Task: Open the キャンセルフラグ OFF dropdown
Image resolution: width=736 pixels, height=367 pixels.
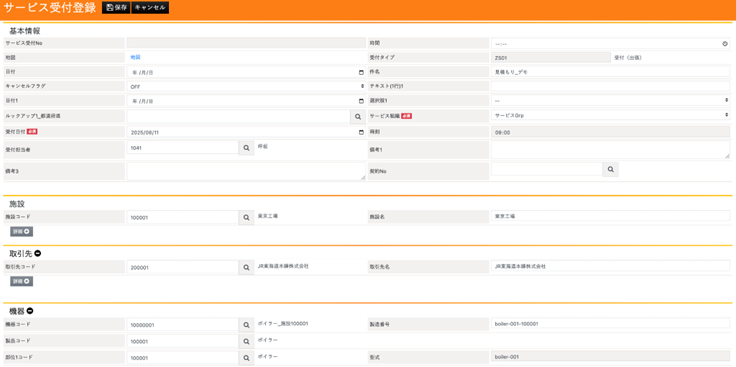Action: 246,86
